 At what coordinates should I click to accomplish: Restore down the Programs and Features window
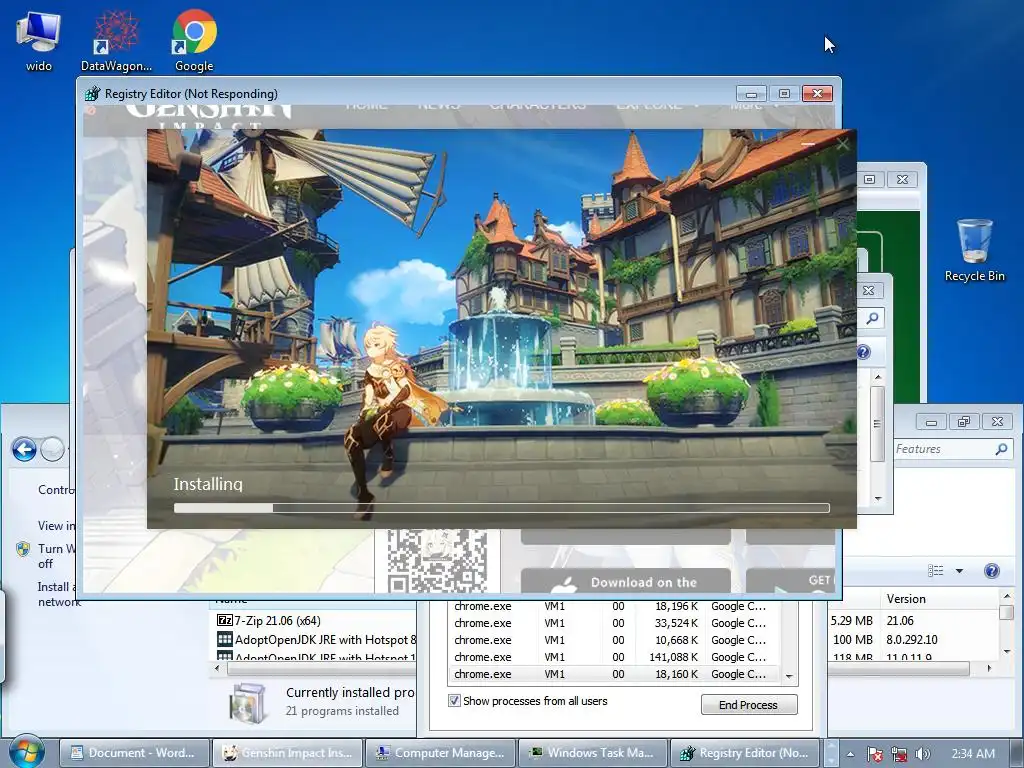(964, 422)
